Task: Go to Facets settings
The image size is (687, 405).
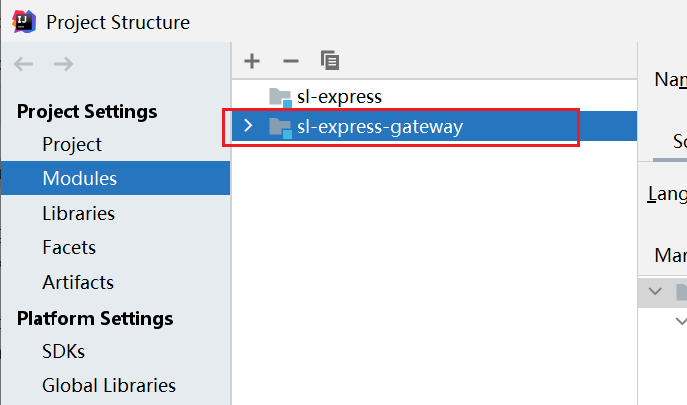Action: (69, 248)
